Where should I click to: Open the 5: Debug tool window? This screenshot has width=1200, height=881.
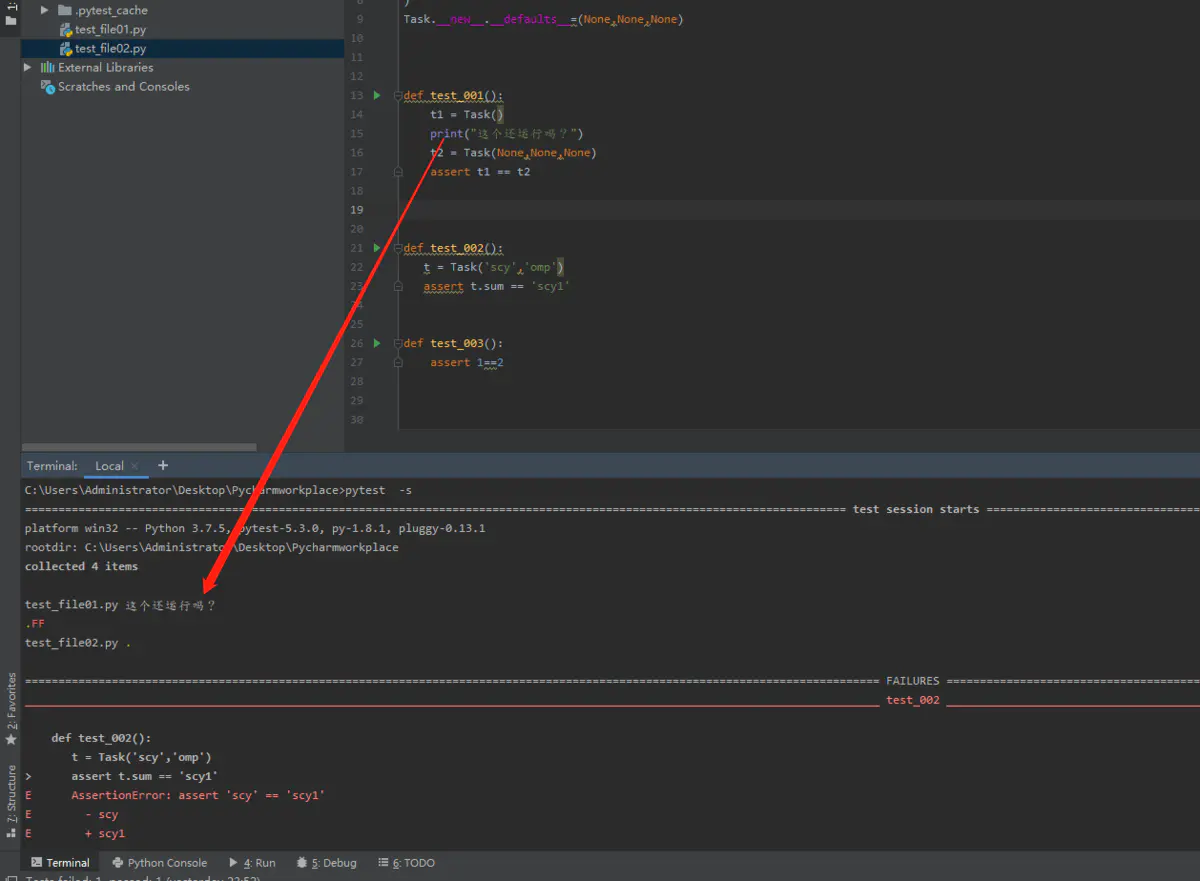coord(326,862)
